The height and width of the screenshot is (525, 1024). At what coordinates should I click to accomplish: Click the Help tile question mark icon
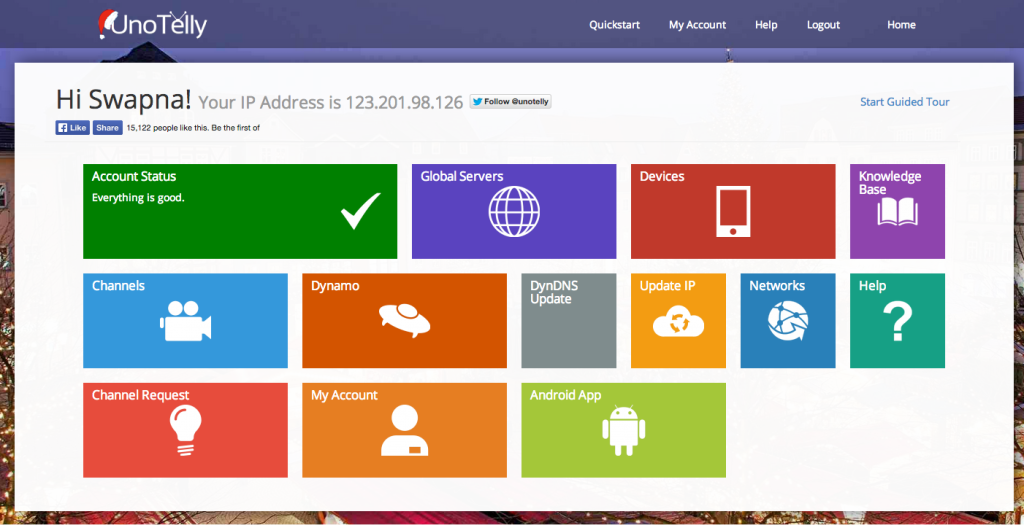point(897,321)
